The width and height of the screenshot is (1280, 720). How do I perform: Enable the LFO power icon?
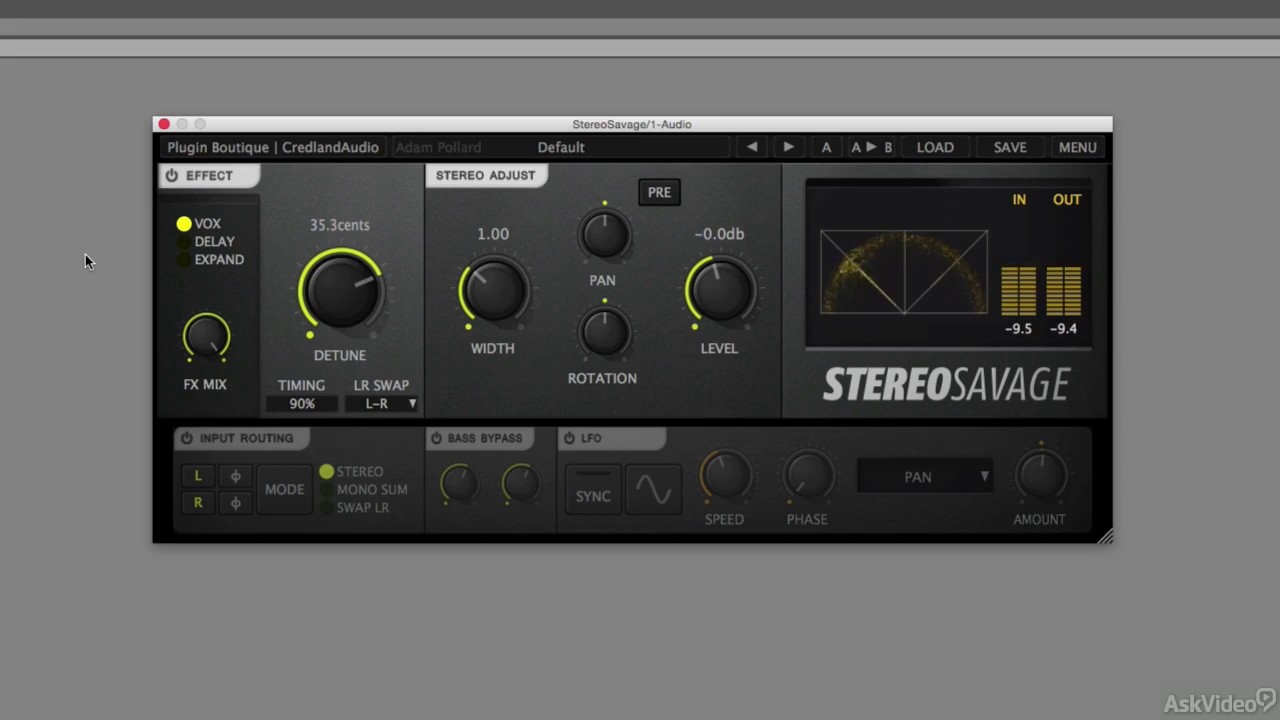569,438
